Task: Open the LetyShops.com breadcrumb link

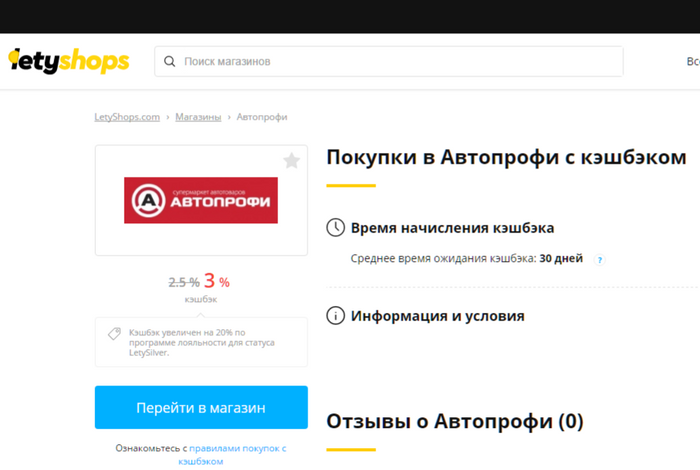Action: (x=127, y=117)
